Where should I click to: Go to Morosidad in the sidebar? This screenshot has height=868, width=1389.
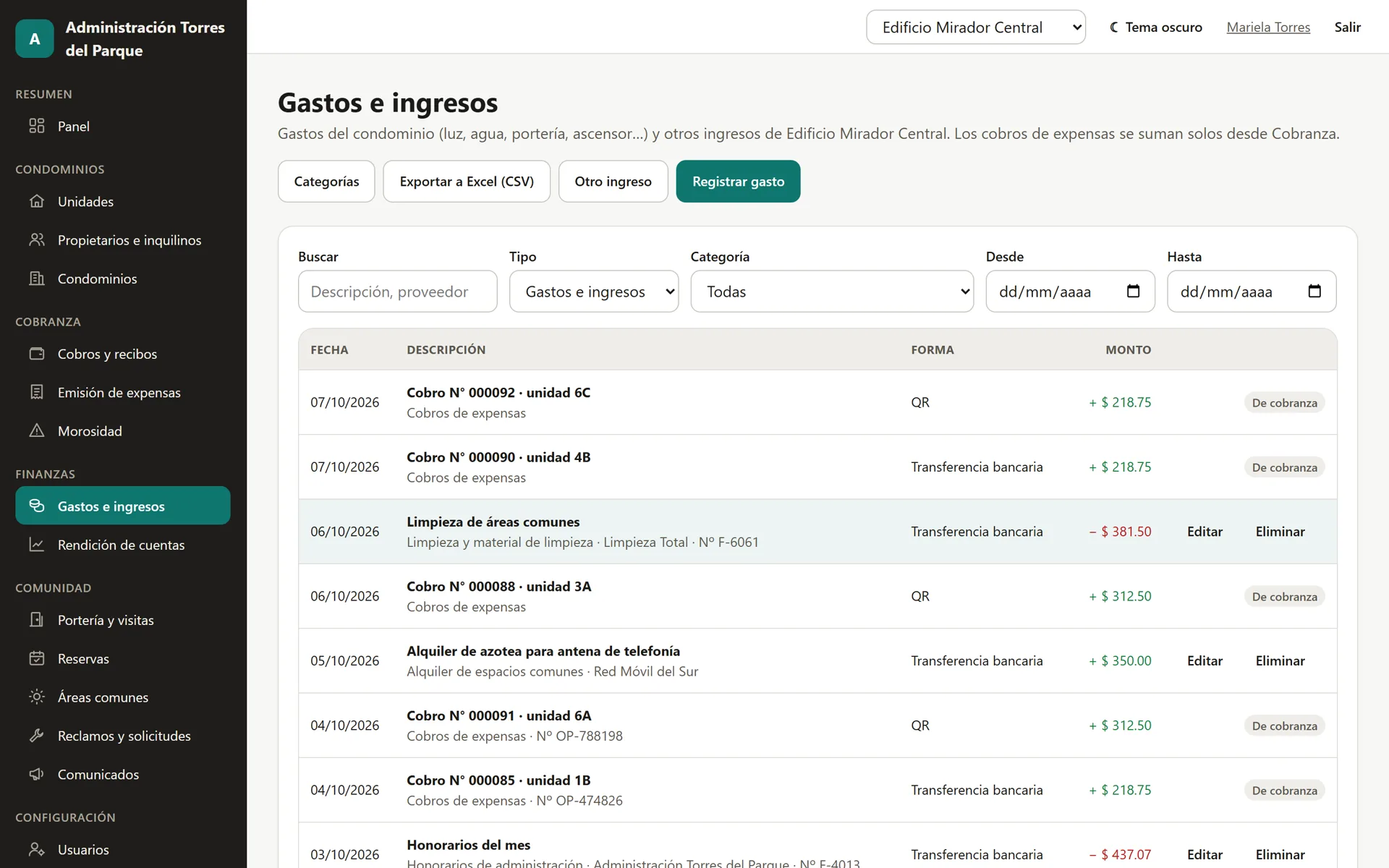pyautogui.click(x=123, y=431)
